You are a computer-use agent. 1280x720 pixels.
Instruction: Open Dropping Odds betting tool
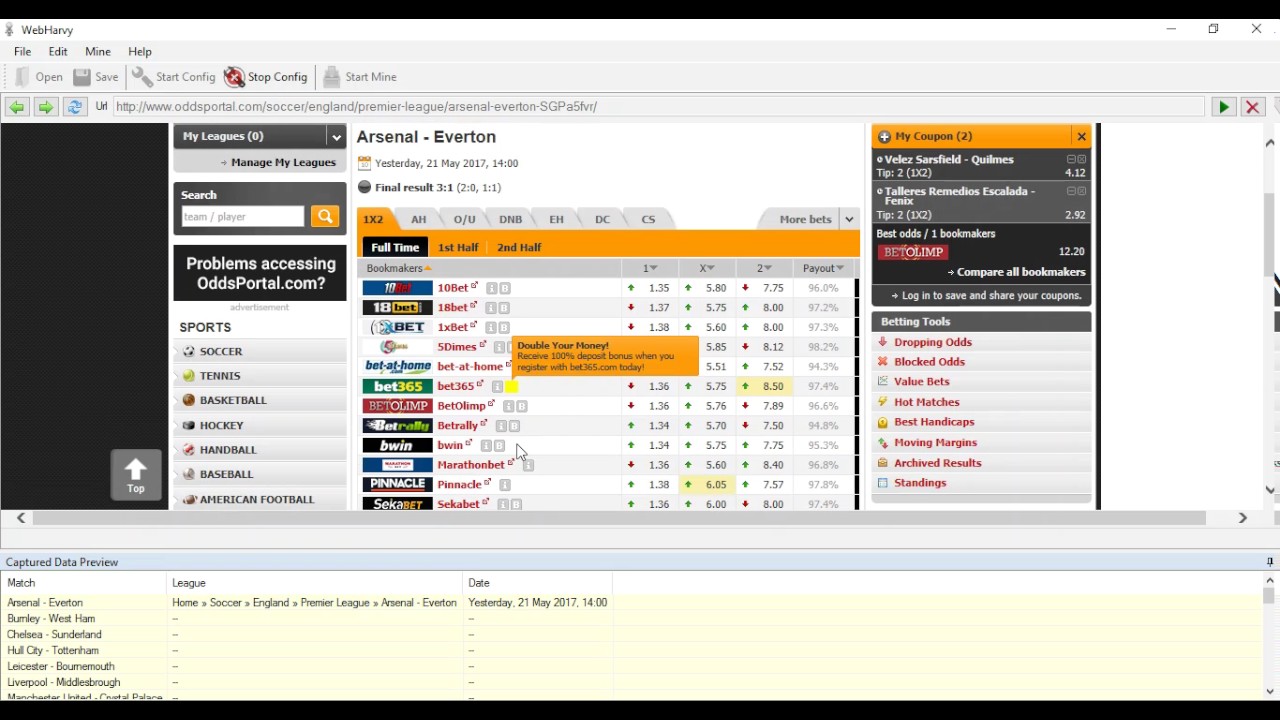pos(933,342)
